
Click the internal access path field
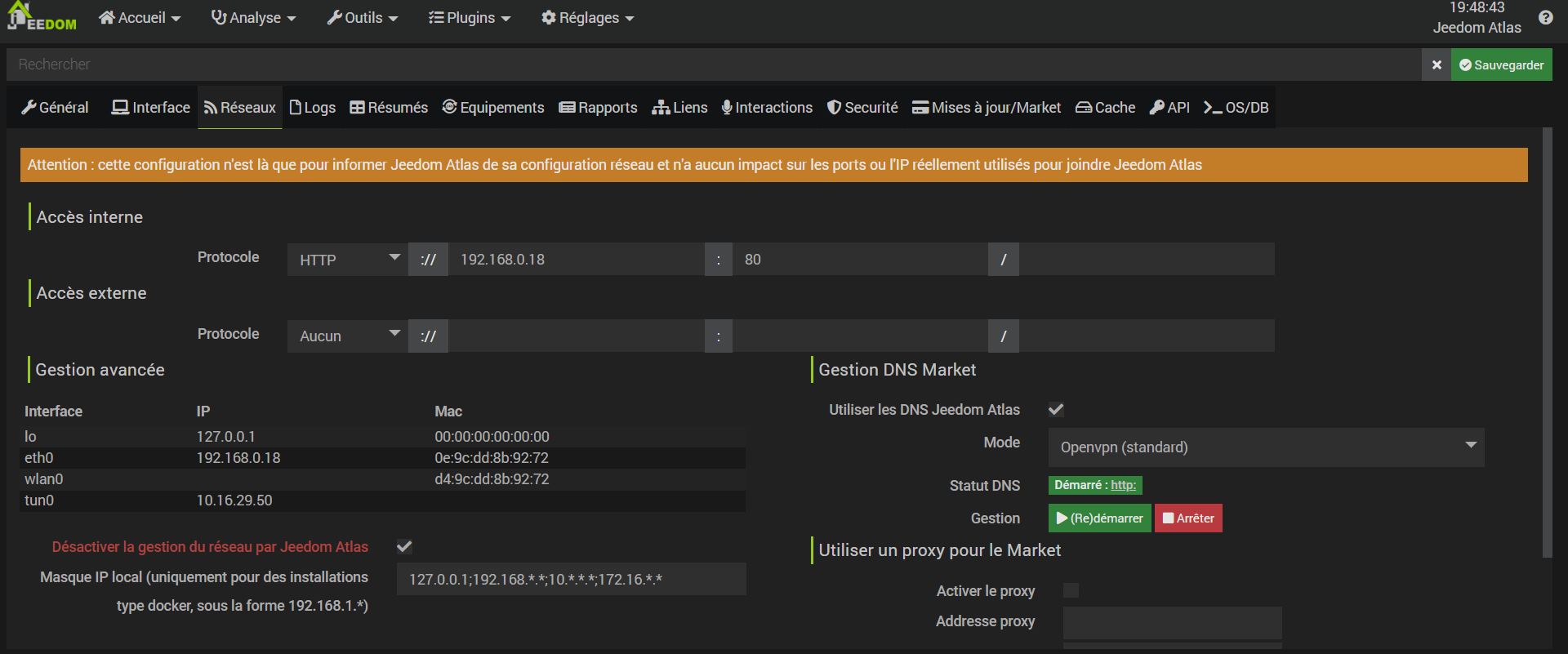pos(1147,260)
